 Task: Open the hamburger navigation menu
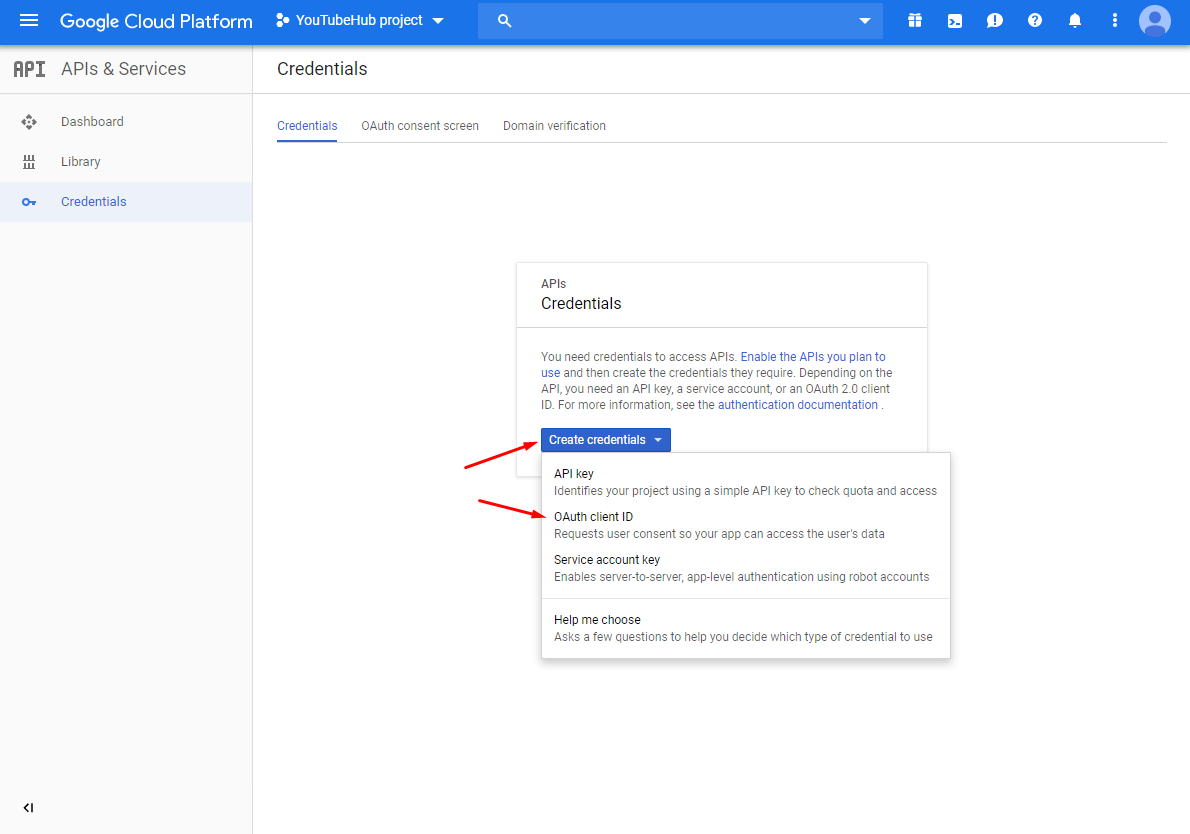(x=28, y=21)
